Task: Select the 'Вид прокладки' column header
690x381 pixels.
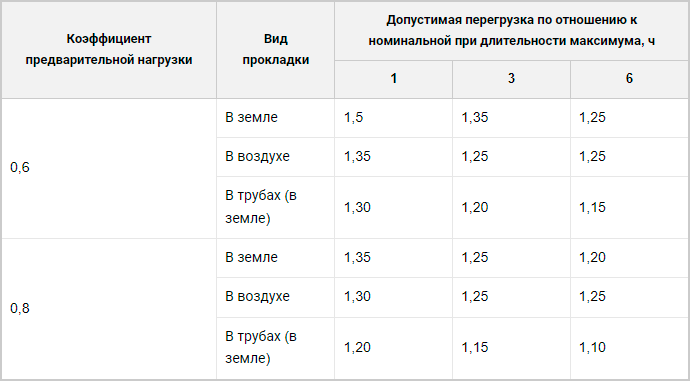Action: coord(275,50)
